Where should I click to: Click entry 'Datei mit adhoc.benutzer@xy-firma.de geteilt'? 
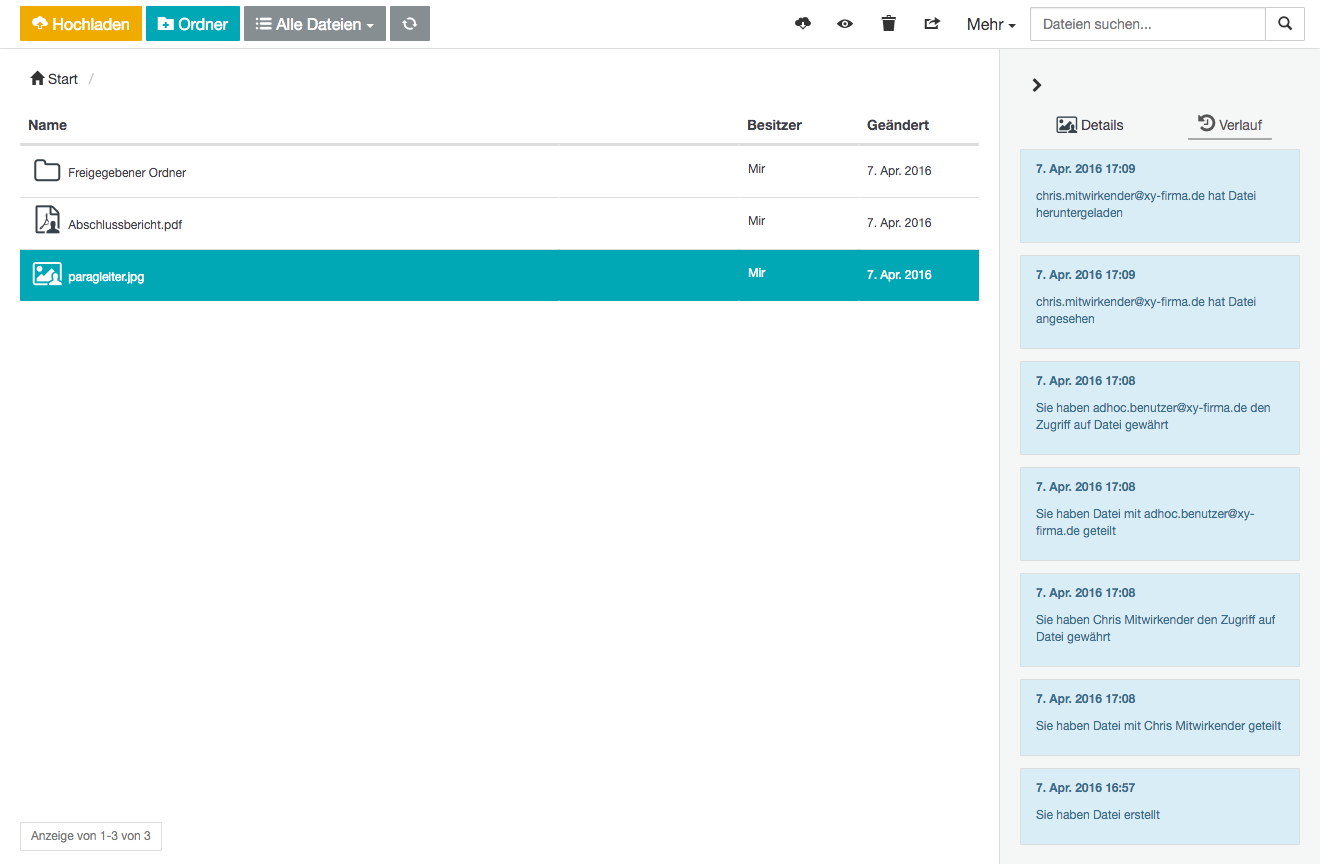(x=1160, y=514)
